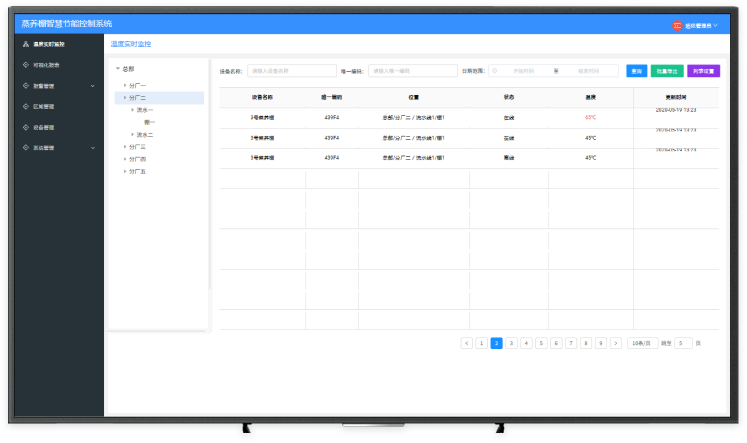Click the 设备名称 search input field
Image resolution: width=747 pixels, height=443 pixels.
pyautogui.click(x=292, y=71)
